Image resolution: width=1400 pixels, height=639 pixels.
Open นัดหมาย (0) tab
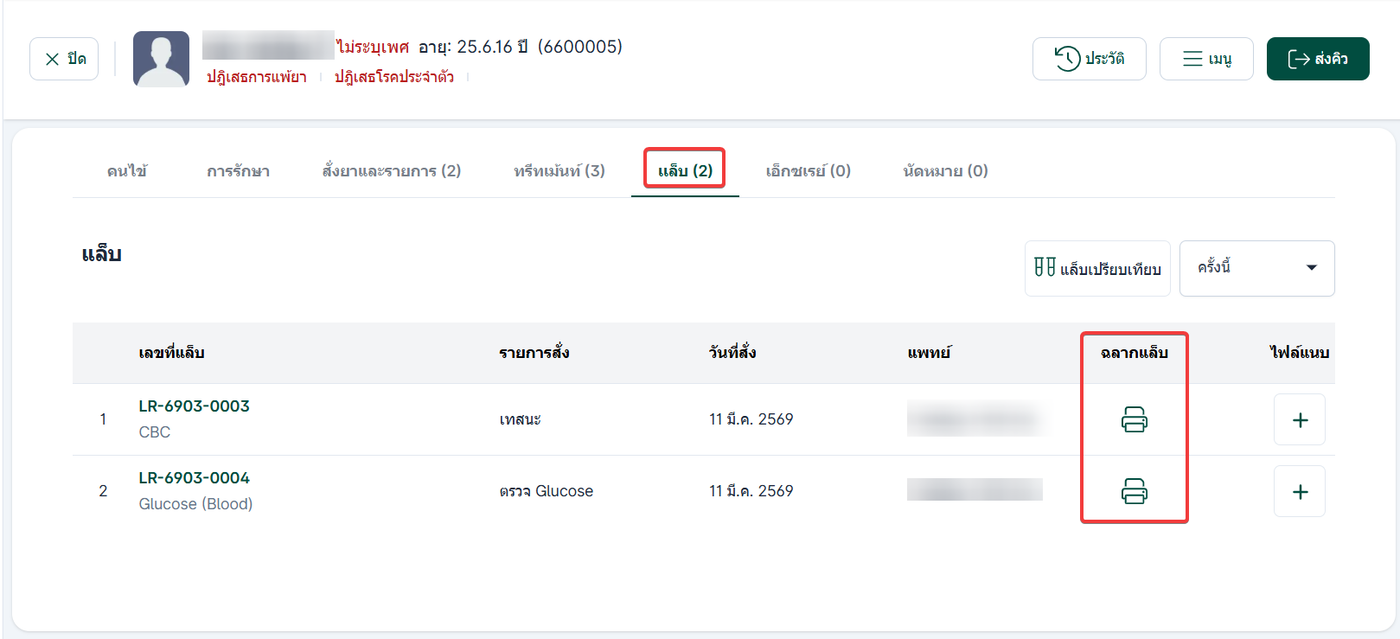(945, 171)
